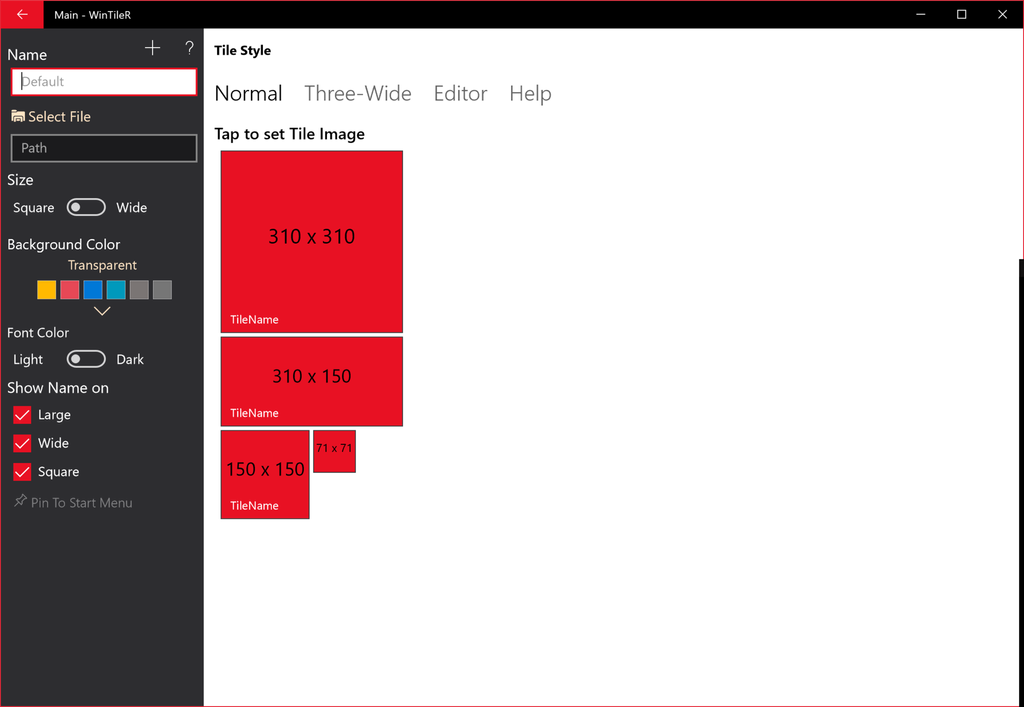Add a new tile with the plus icon
The width and height of the screenshot is (1024, 707).
click(x=152, y=47)
